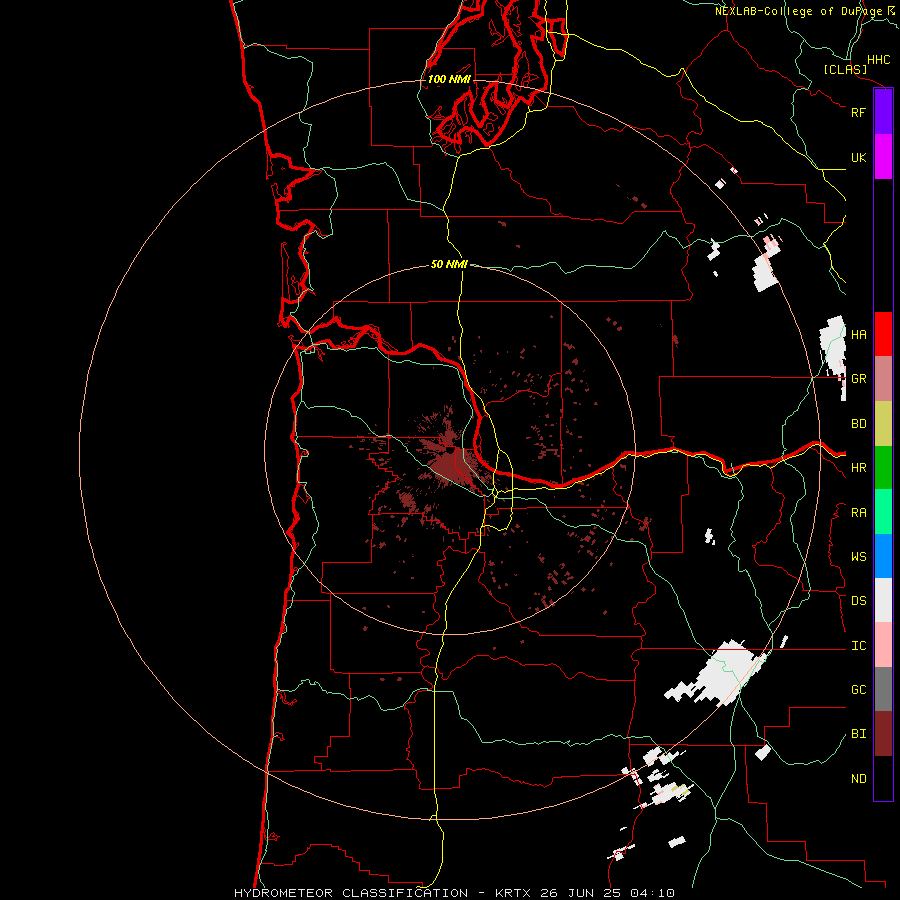Screen dimensions: 900x900
Task: Click the RF purple legend swatch
Action: click(x=883, y=112)
